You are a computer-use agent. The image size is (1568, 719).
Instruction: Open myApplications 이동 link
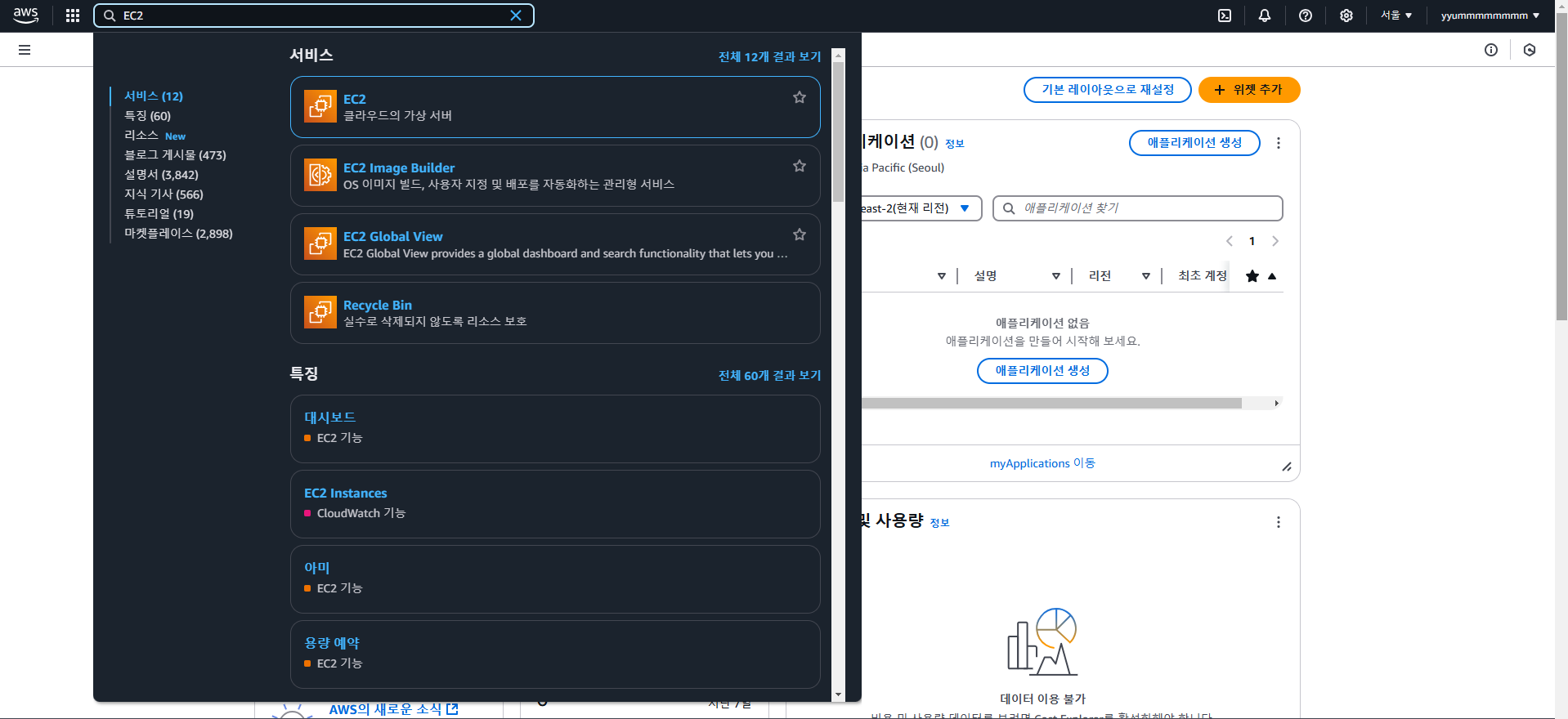(1042, 463)
